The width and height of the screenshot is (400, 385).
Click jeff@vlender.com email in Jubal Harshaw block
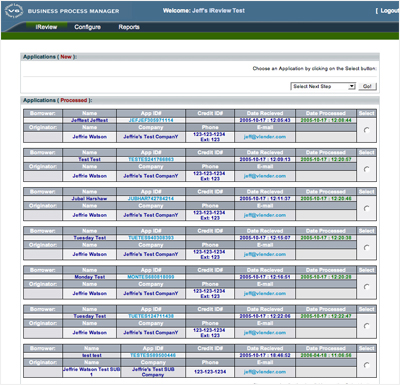265,215
